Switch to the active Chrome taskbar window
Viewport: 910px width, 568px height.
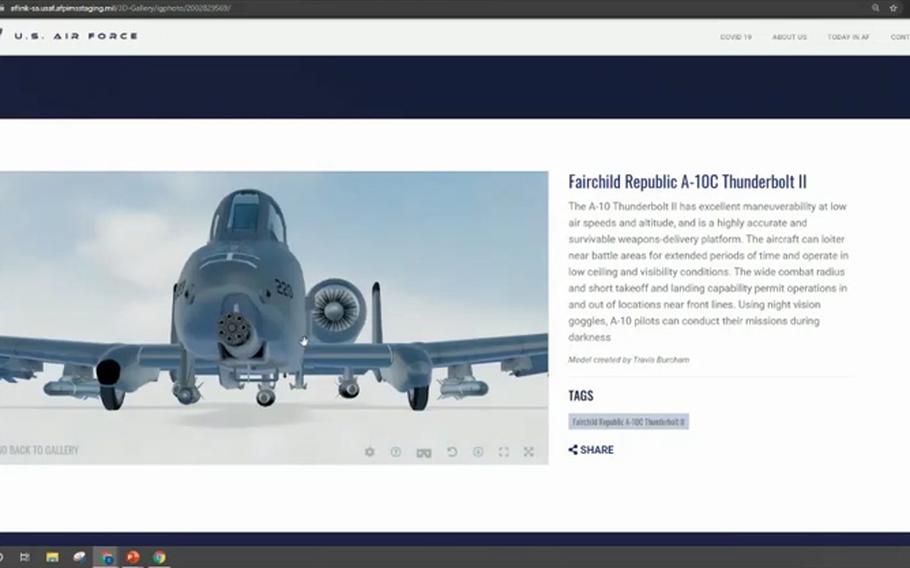point(106,557)
